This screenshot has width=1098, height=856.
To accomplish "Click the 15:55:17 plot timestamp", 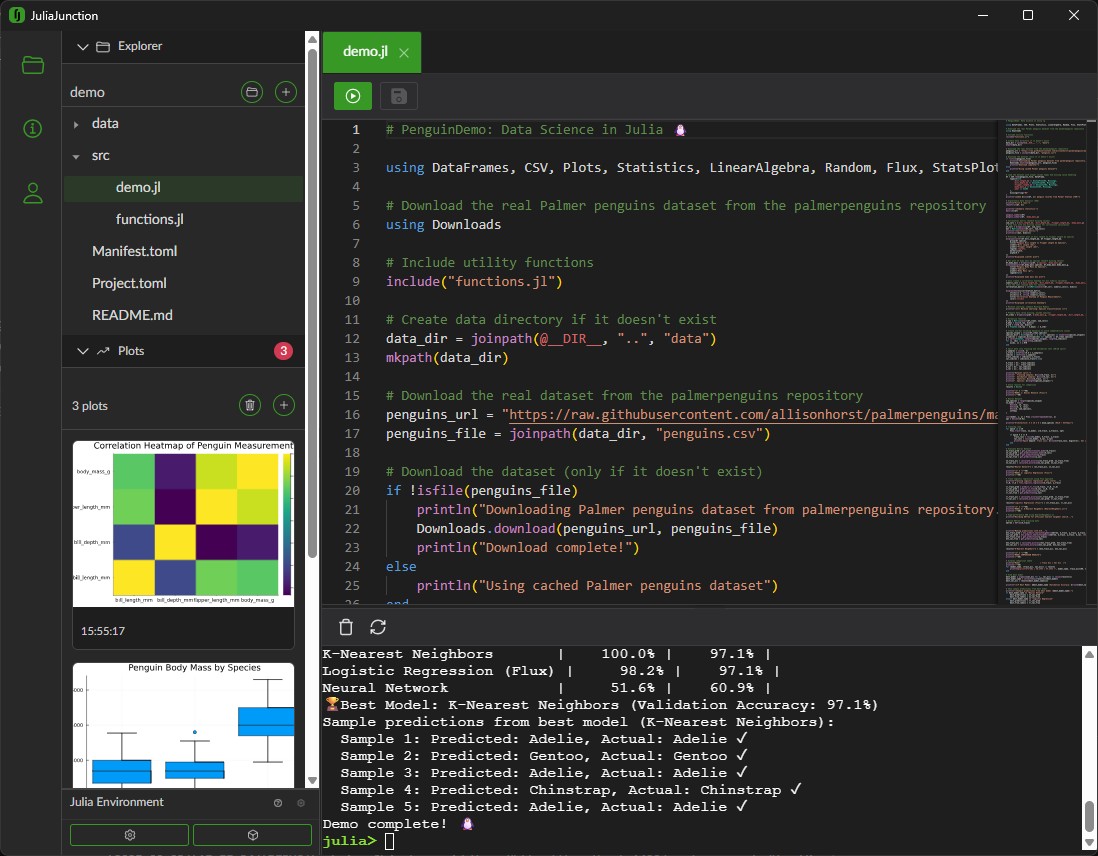I will coord(103,631).
